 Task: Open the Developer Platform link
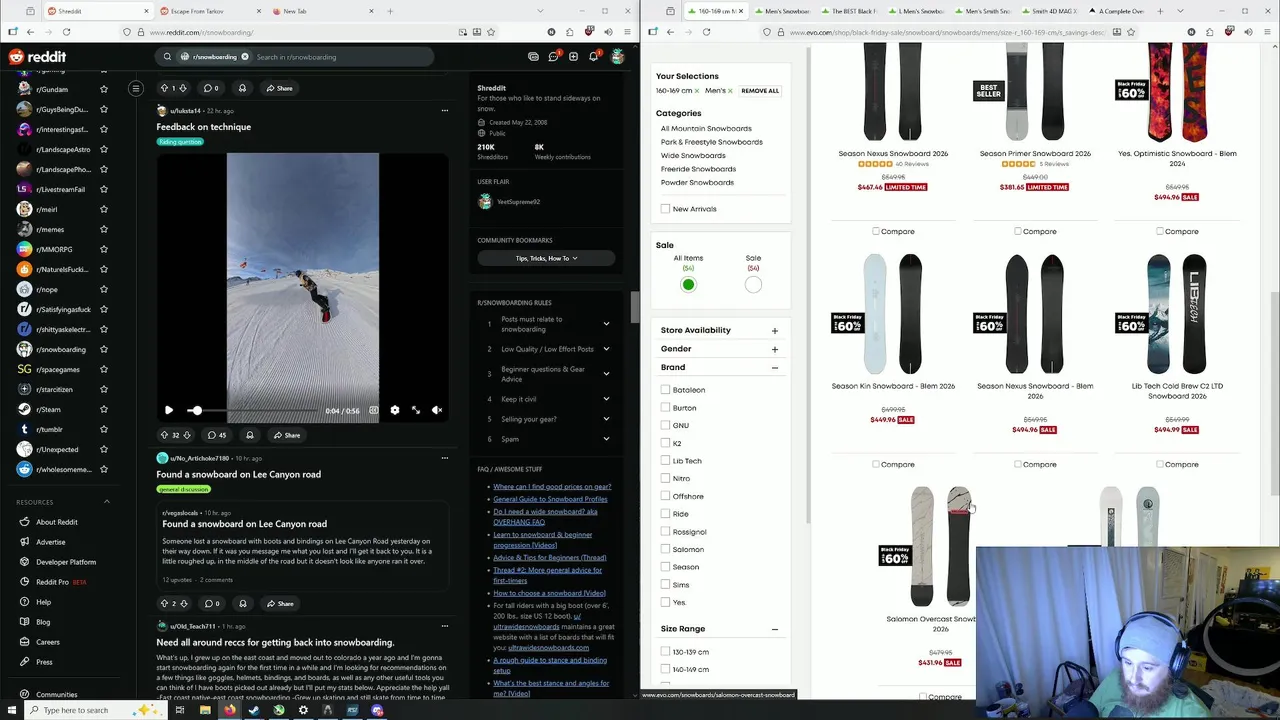[x=66, y=562]
